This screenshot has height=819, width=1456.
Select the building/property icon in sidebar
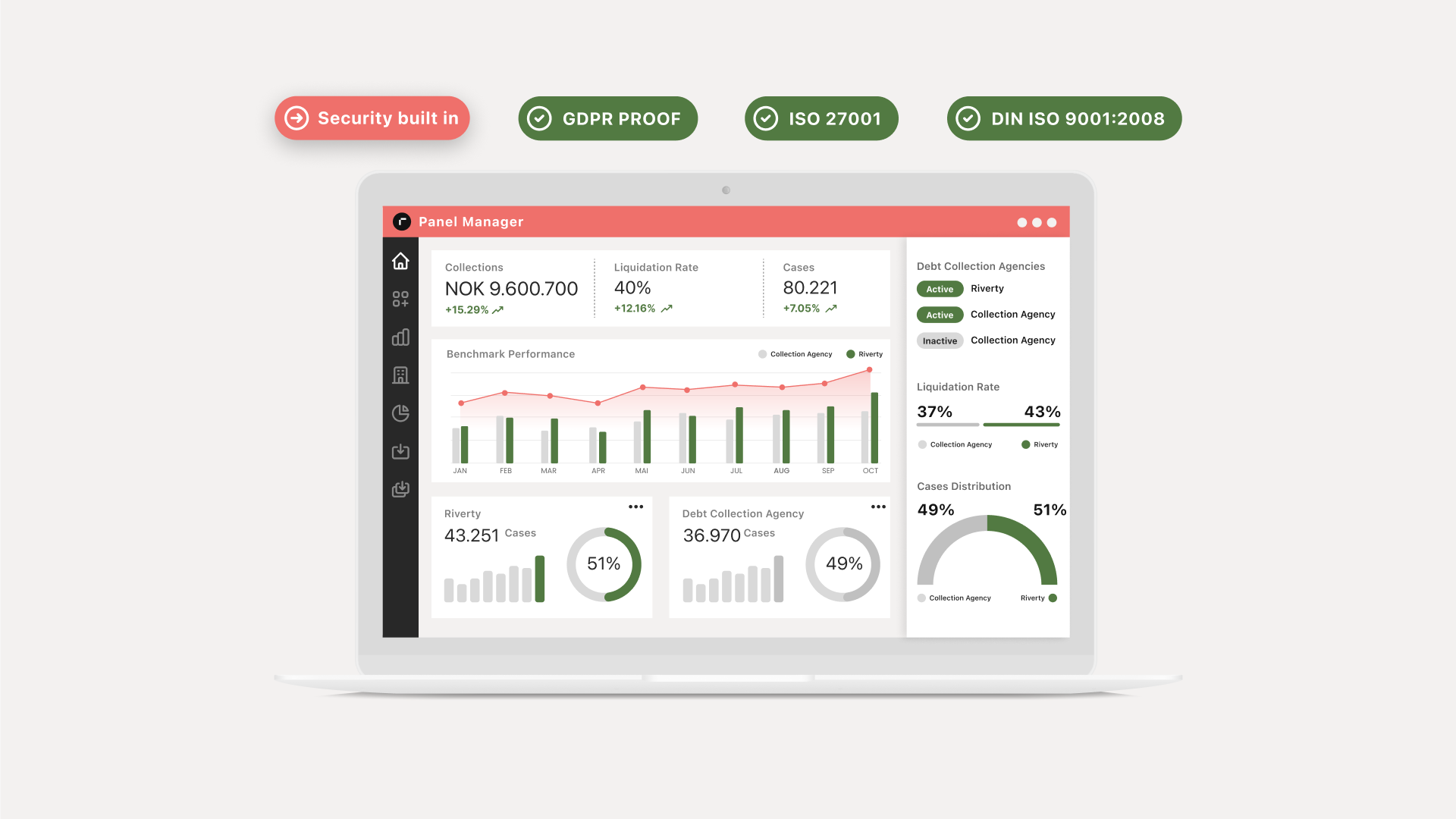pyautogui.click(x=400, y=373)
